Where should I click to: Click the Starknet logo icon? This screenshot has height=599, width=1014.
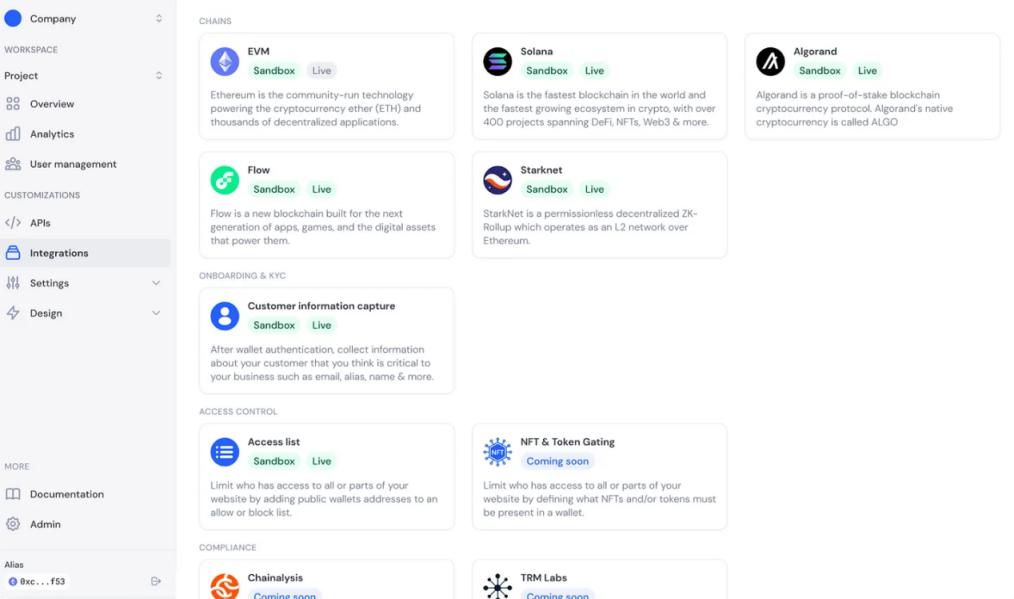click(x=498, y=180)
